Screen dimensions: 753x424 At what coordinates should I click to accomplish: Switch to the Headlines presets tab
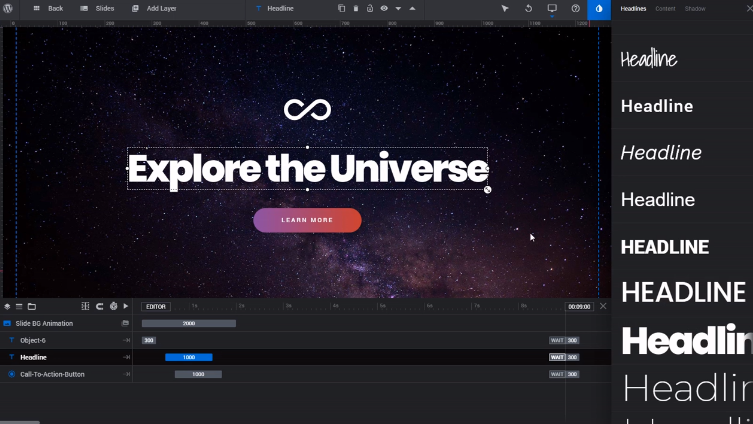[x=633, y=9]
